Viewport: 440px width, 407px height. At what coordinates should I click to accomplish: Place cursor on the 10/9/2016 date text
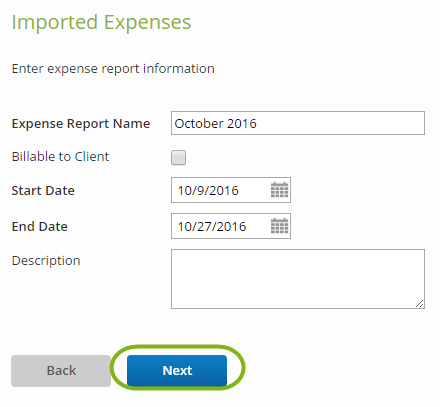tap(208, 191)
